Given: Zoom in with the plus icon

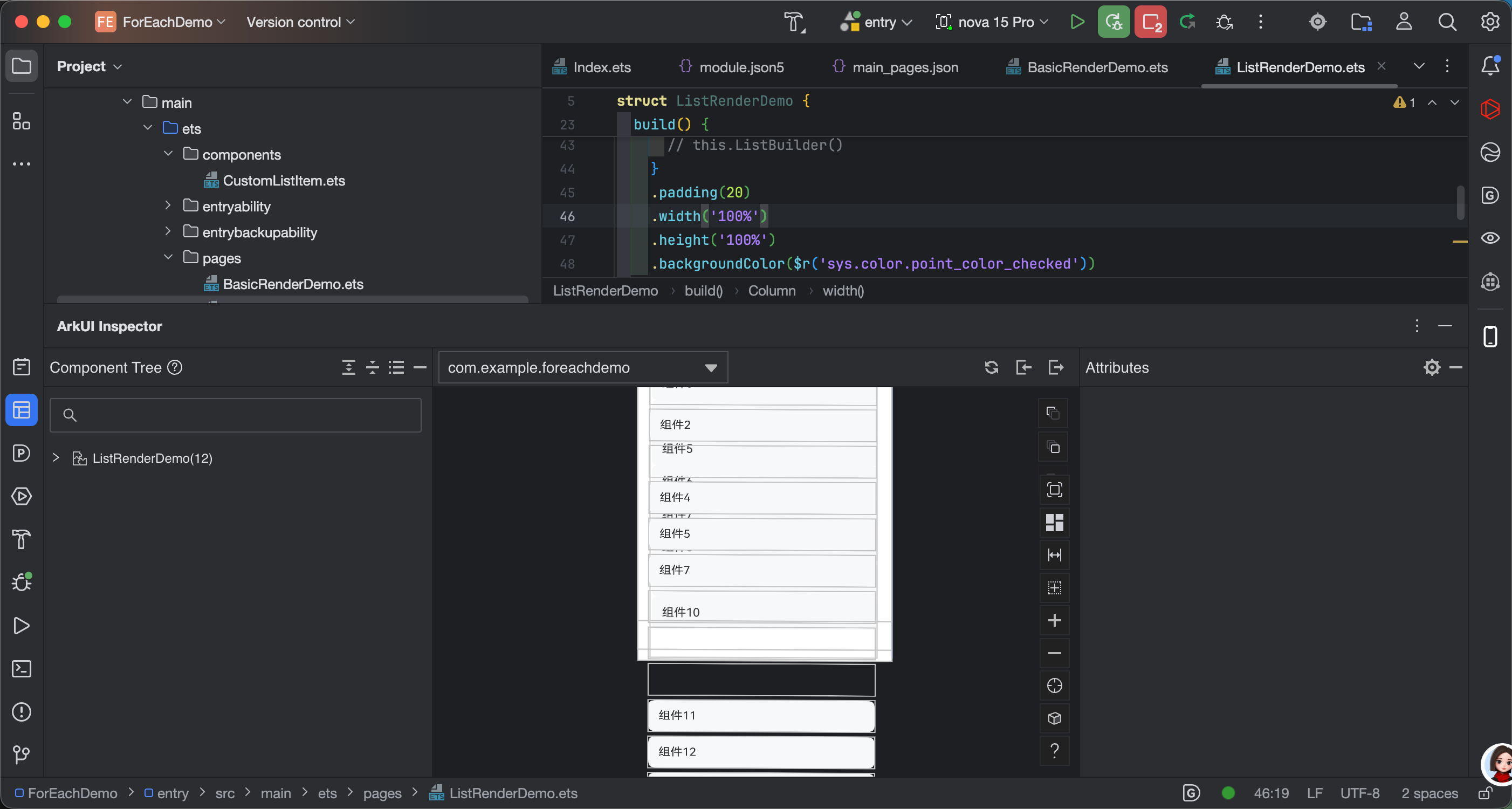Looking at the screenshot, I should coord(1054,621).
